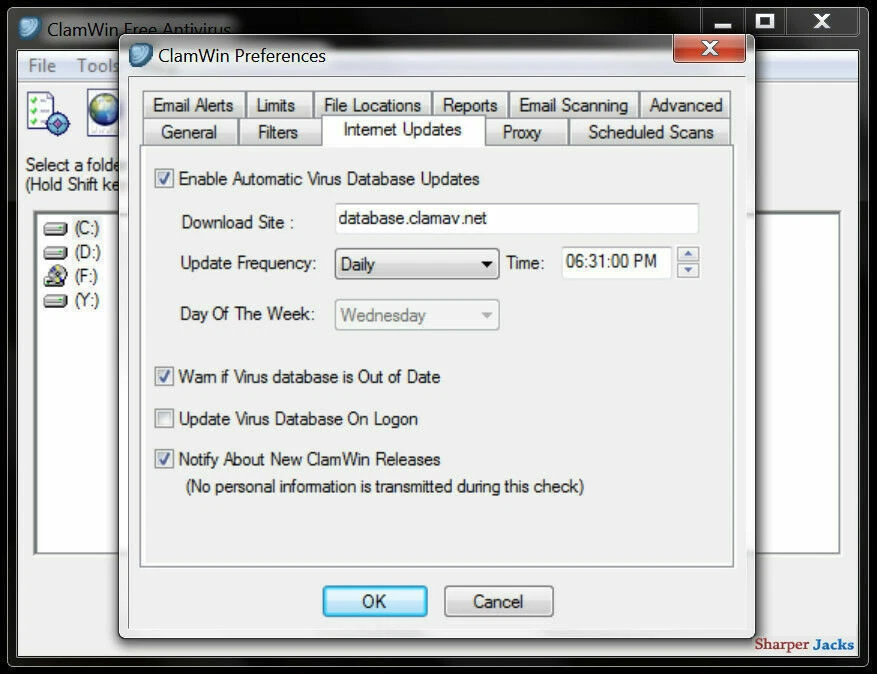The image size is (877, 674).
Task: Click the Download Site input field
Action: (516, 218)
